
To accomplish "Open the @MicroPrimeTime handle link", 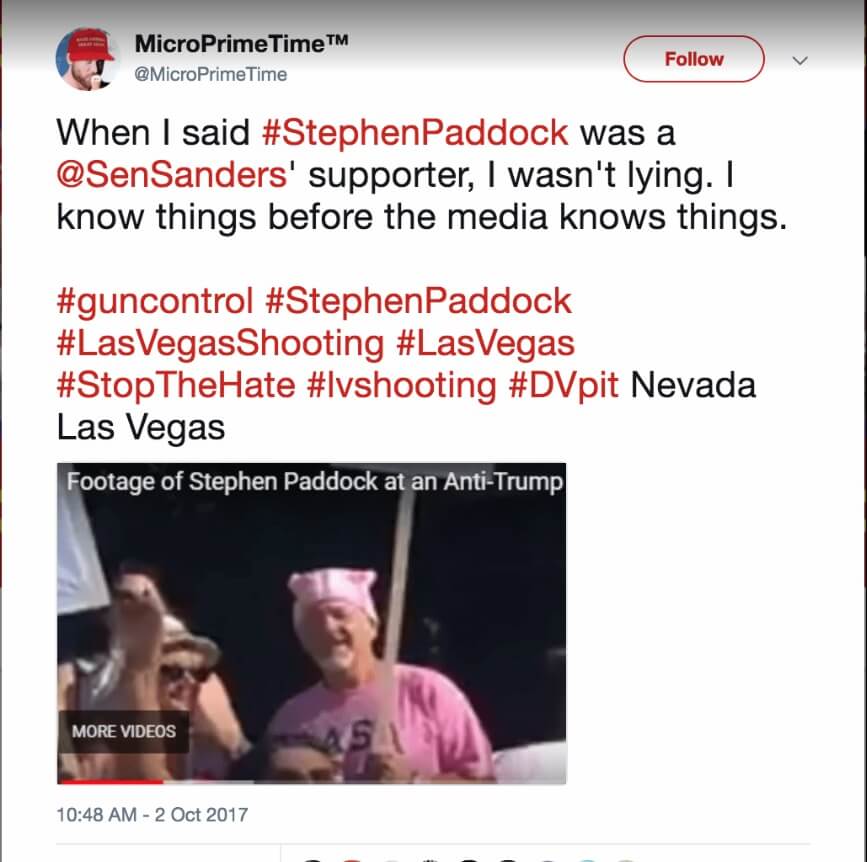I will (x=211, y=75).
